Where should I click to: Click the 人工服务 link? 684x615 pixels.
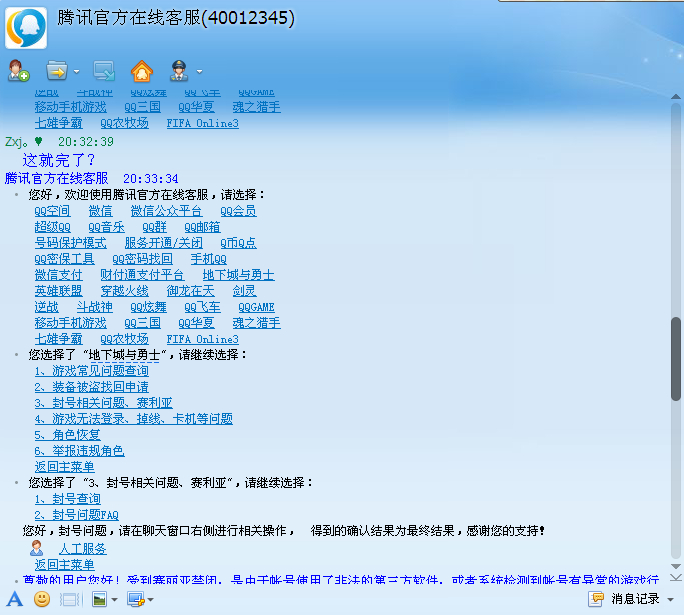[83, 549]
